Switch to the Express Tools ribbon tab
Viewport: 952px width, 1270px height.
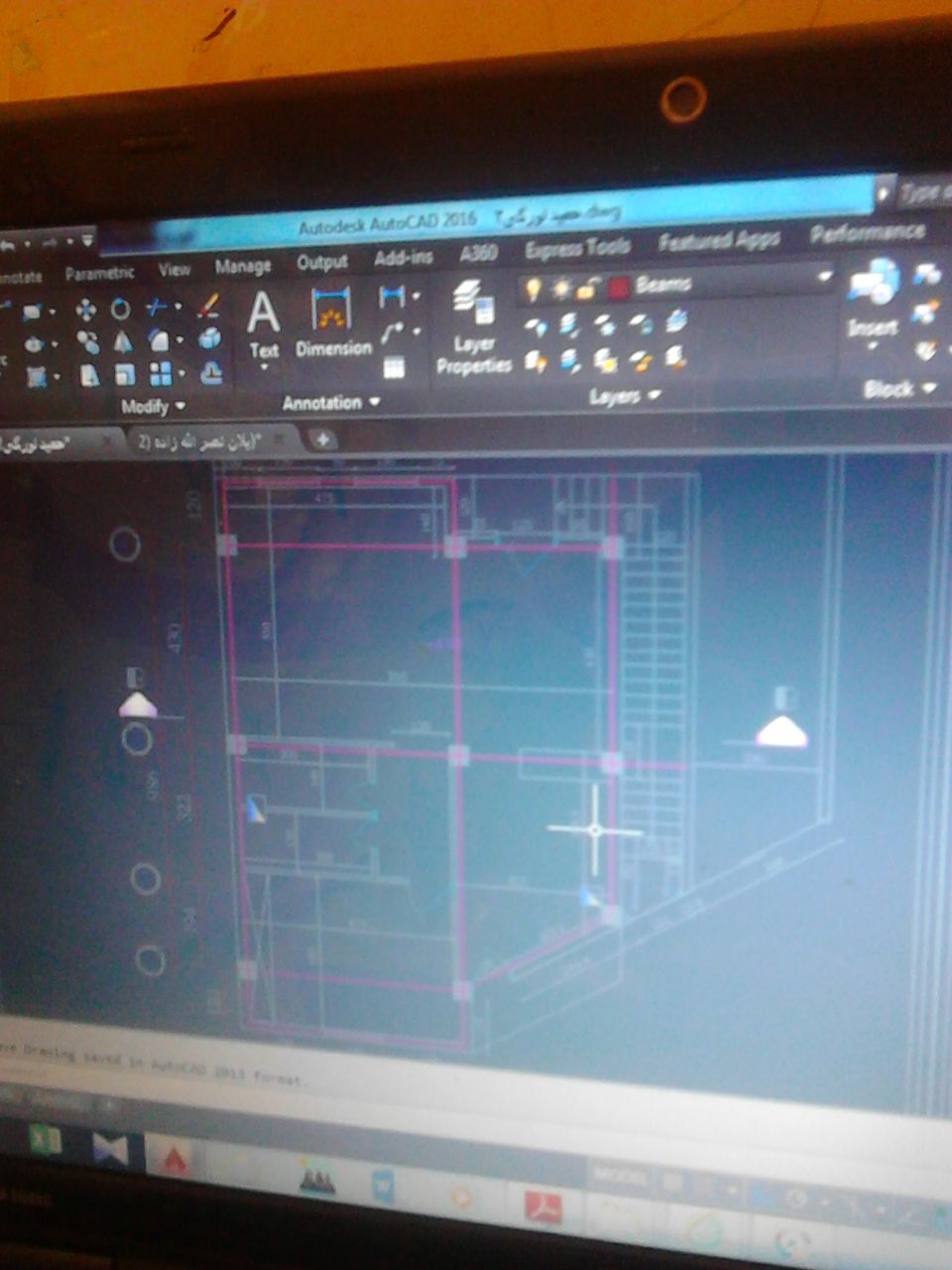click(x=577, y=248)
